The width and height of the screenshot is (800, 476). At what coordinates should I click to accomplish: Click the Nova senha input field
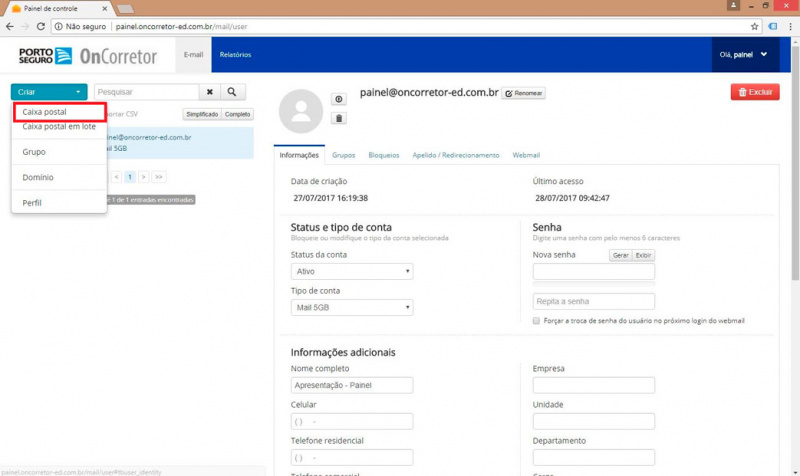pyautogui.click(x=593, y=271)
